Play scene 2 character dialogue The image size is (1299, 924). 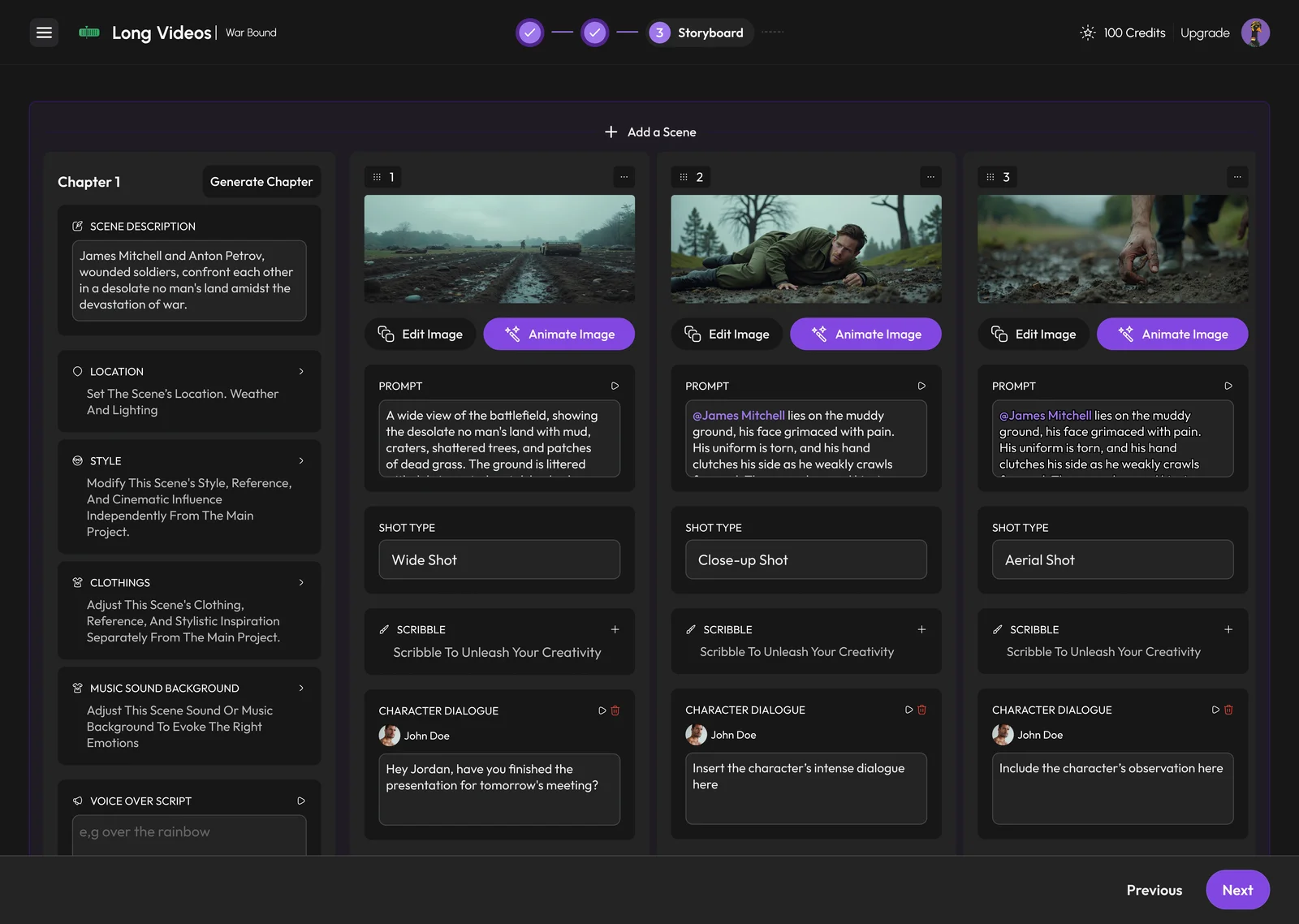tap(909, 710)
